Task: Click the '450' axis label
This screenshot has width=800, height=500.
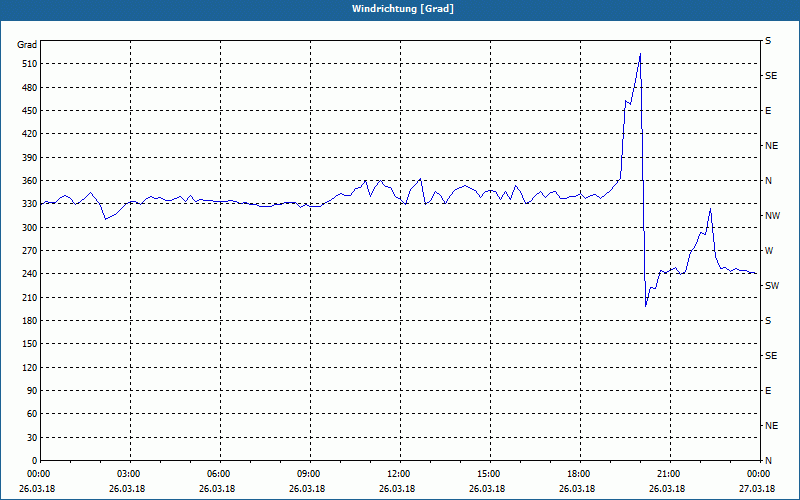Action: pyautogui.click(x=29, y=111)
